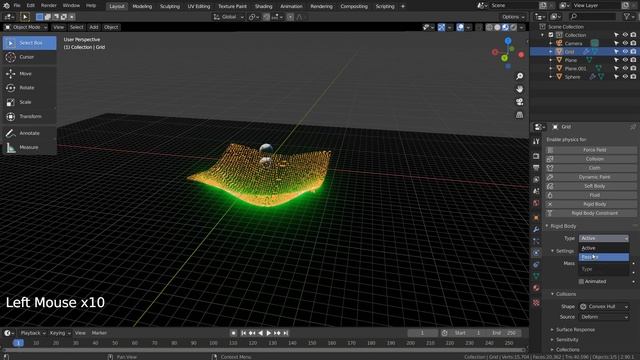This screenshot has width=640, height=360.
Task: Select the Annotate tool
Action: coord(29,133)
